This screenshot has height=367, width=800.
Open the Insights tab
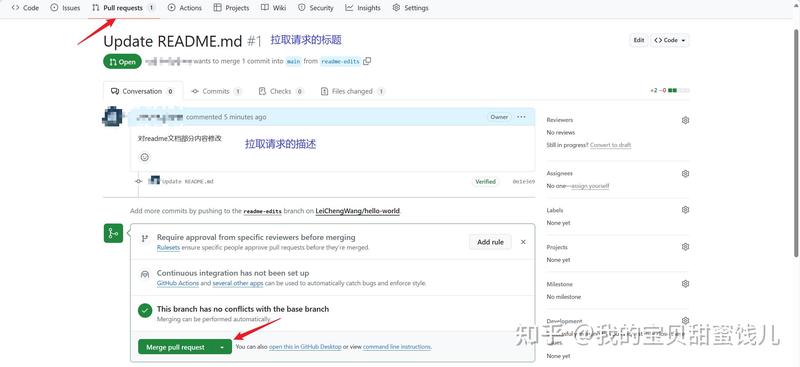363,8
